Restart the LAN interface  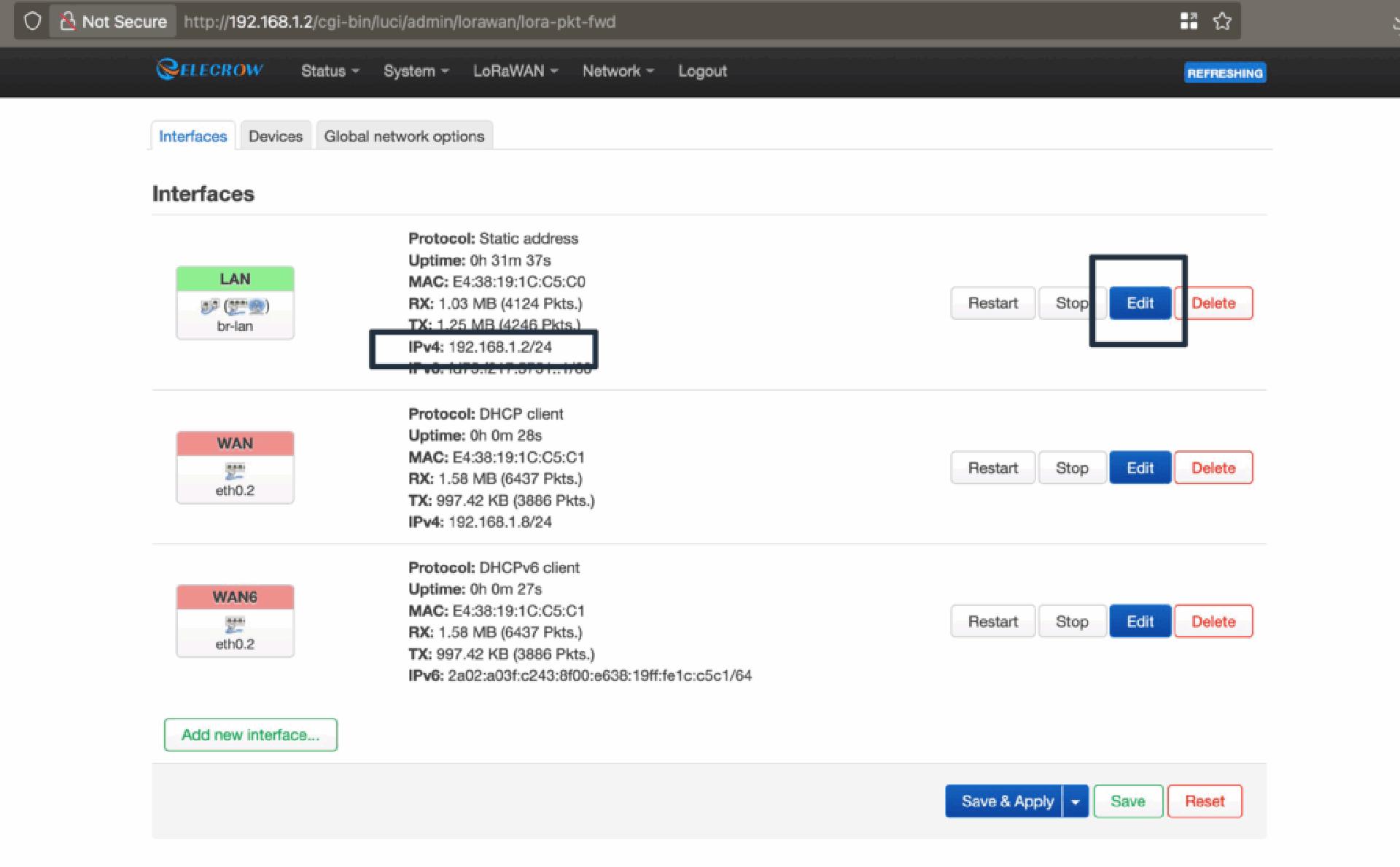[x=993, y=303]
